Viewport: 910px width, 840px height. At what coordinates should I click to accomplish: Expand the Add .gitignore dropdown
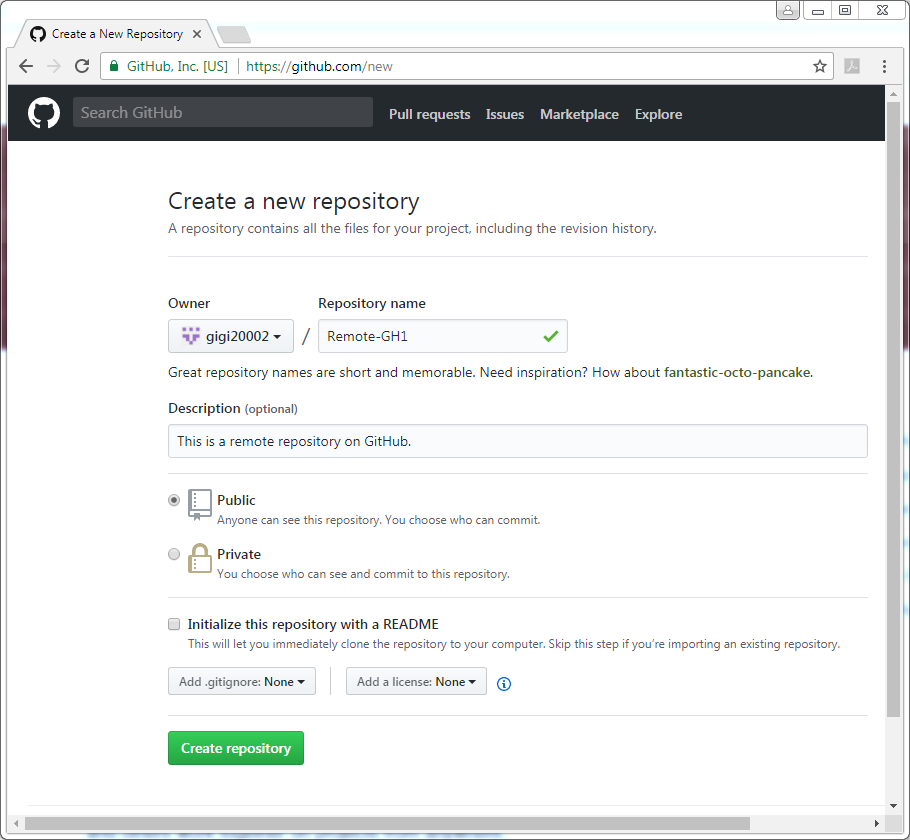241,681
